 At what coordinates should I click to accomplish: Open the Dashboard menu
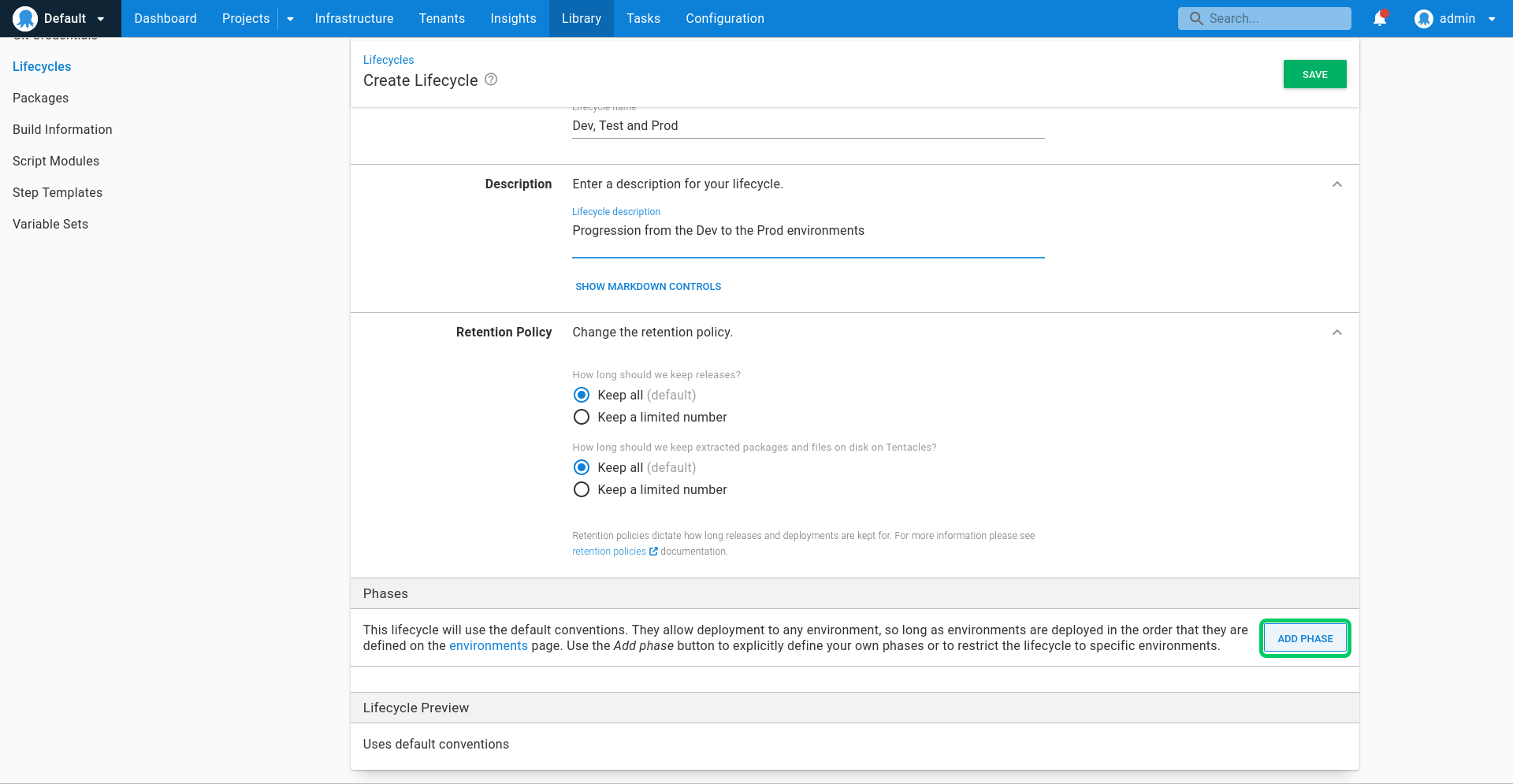click(x=165, y=18)
